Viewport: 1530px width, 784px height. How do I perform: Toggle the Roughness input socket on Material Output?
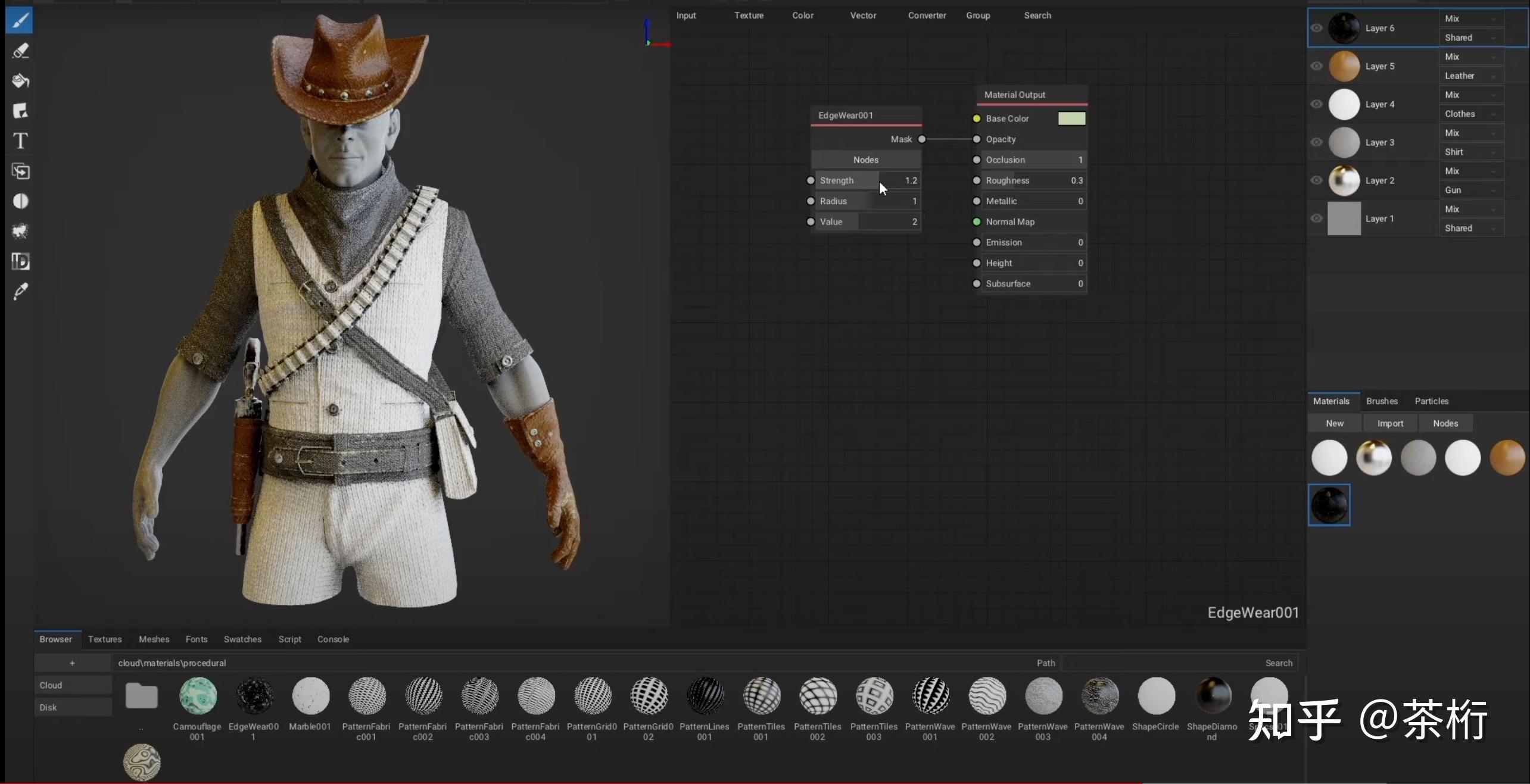(976, 180)
